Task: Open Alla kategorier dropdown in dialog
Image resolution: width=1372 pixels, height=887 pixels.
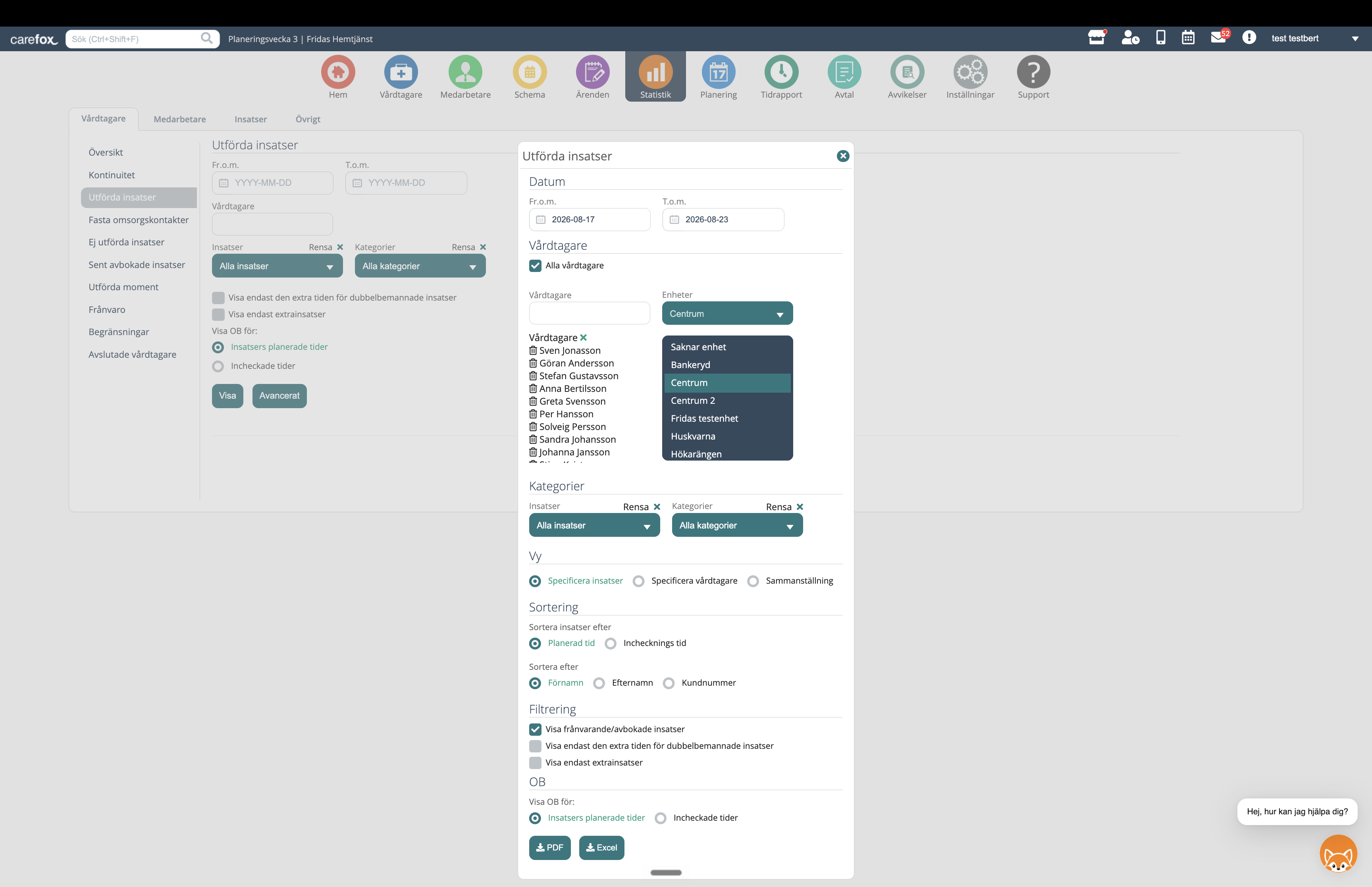Action: [x=737, y=525]
